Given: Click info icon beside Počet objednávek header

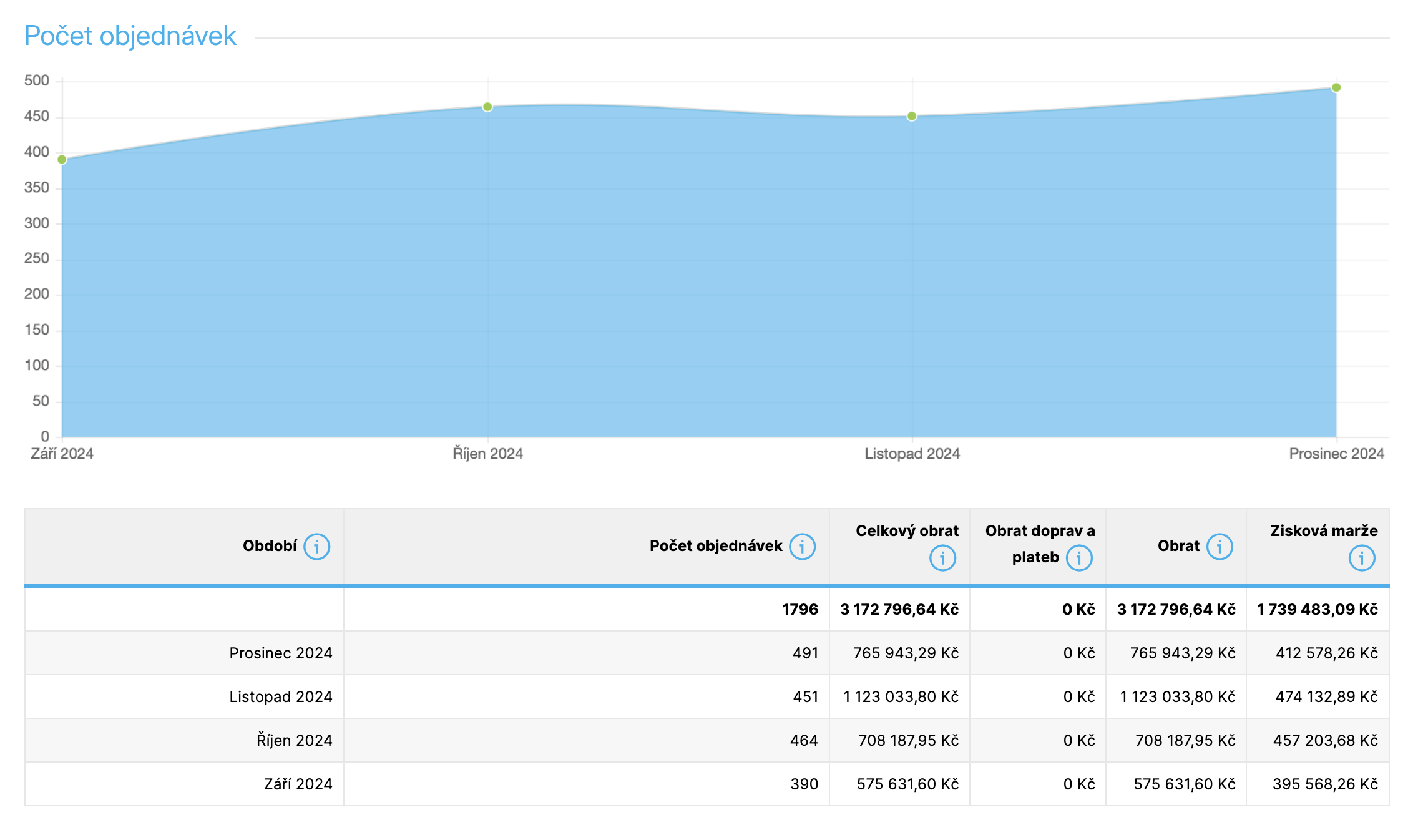Looking at the screenshot, I should 802,547.
